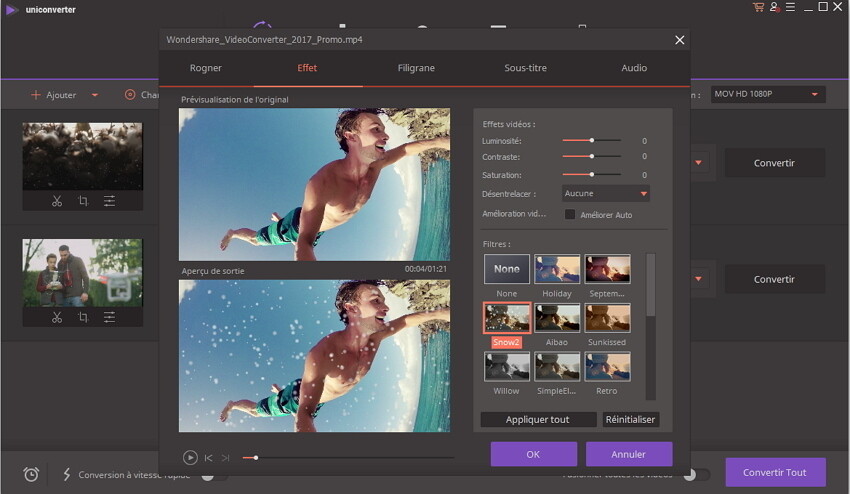Click the lightning high-speed conversion icon
The image size is (850, 494).
click(x=67, y=474)
